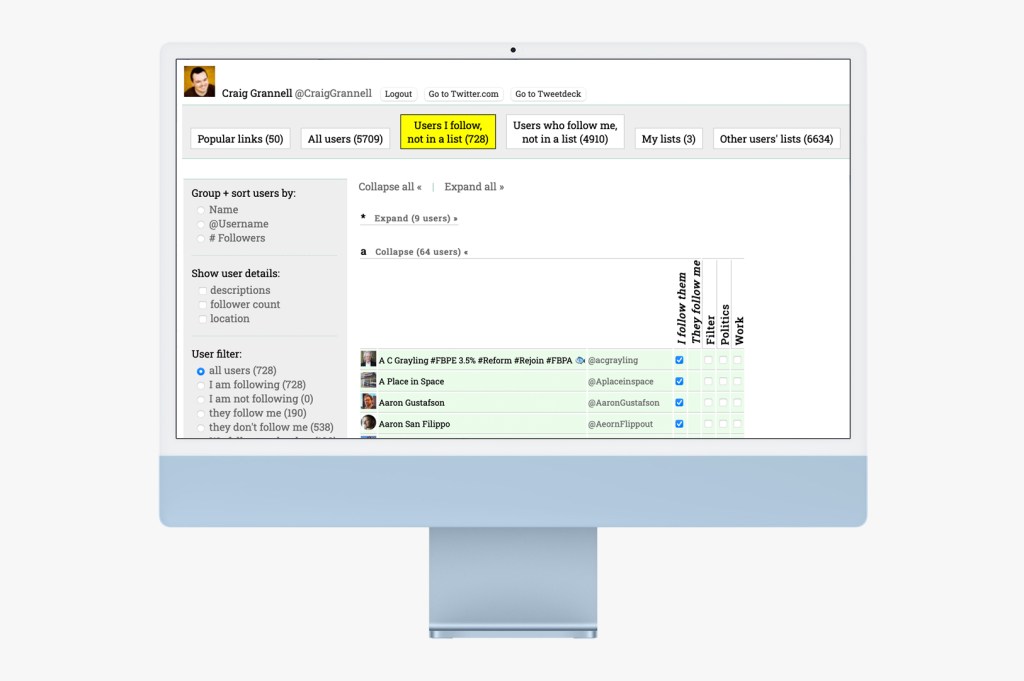Open Go to Twitter.com
Image resolution: width=1024 pixels, height=681 pixels.
(463, 94)
